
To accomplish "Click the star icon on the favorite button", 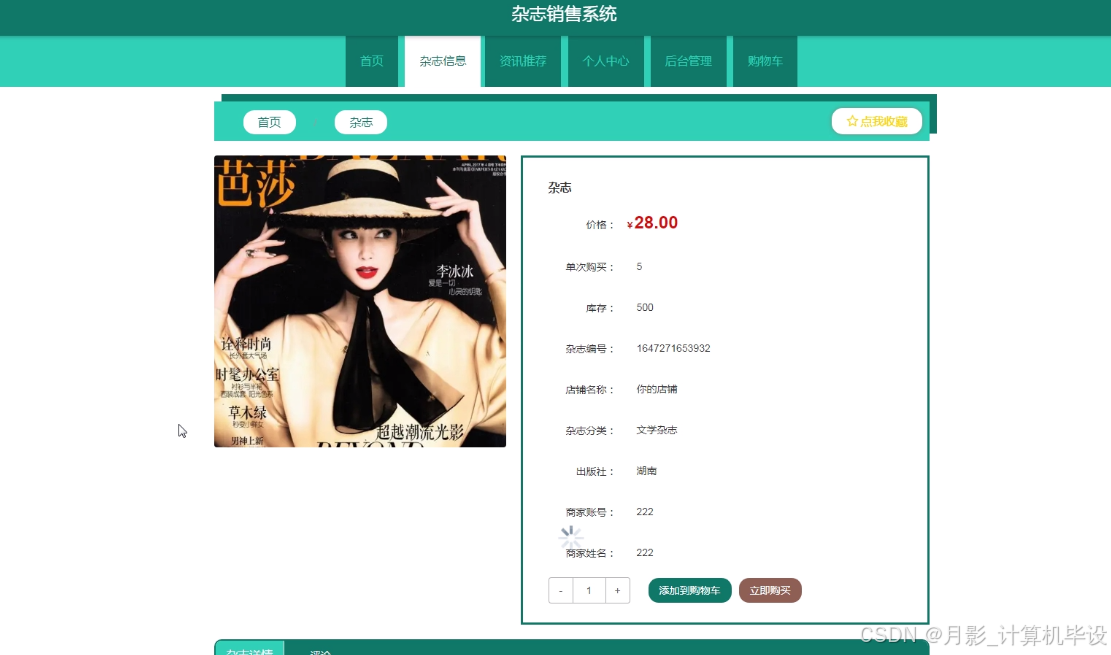I will pyautogui.click(x=850, y=120).
